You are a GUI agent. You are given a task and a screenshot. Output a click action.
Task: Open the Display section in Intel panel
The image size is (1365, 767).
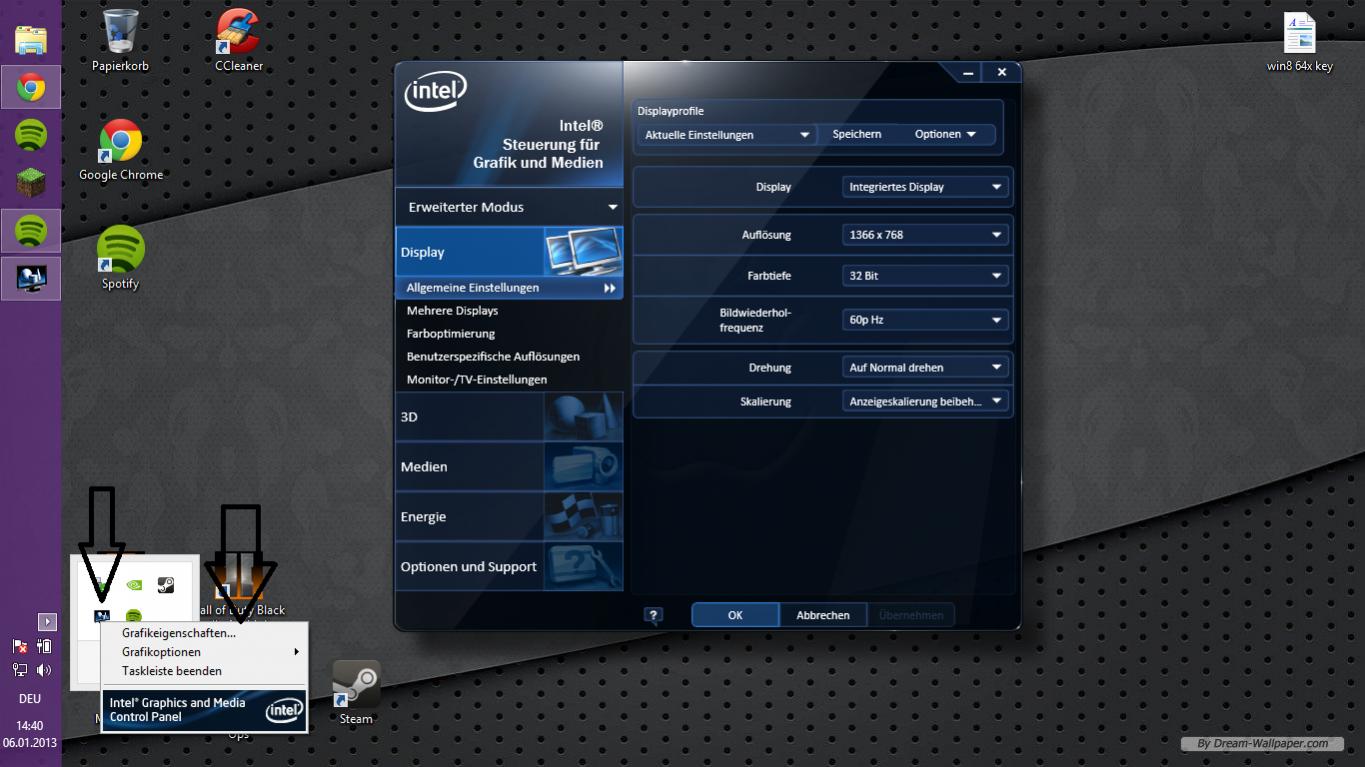pyautogui.click(x=510, y=251)
